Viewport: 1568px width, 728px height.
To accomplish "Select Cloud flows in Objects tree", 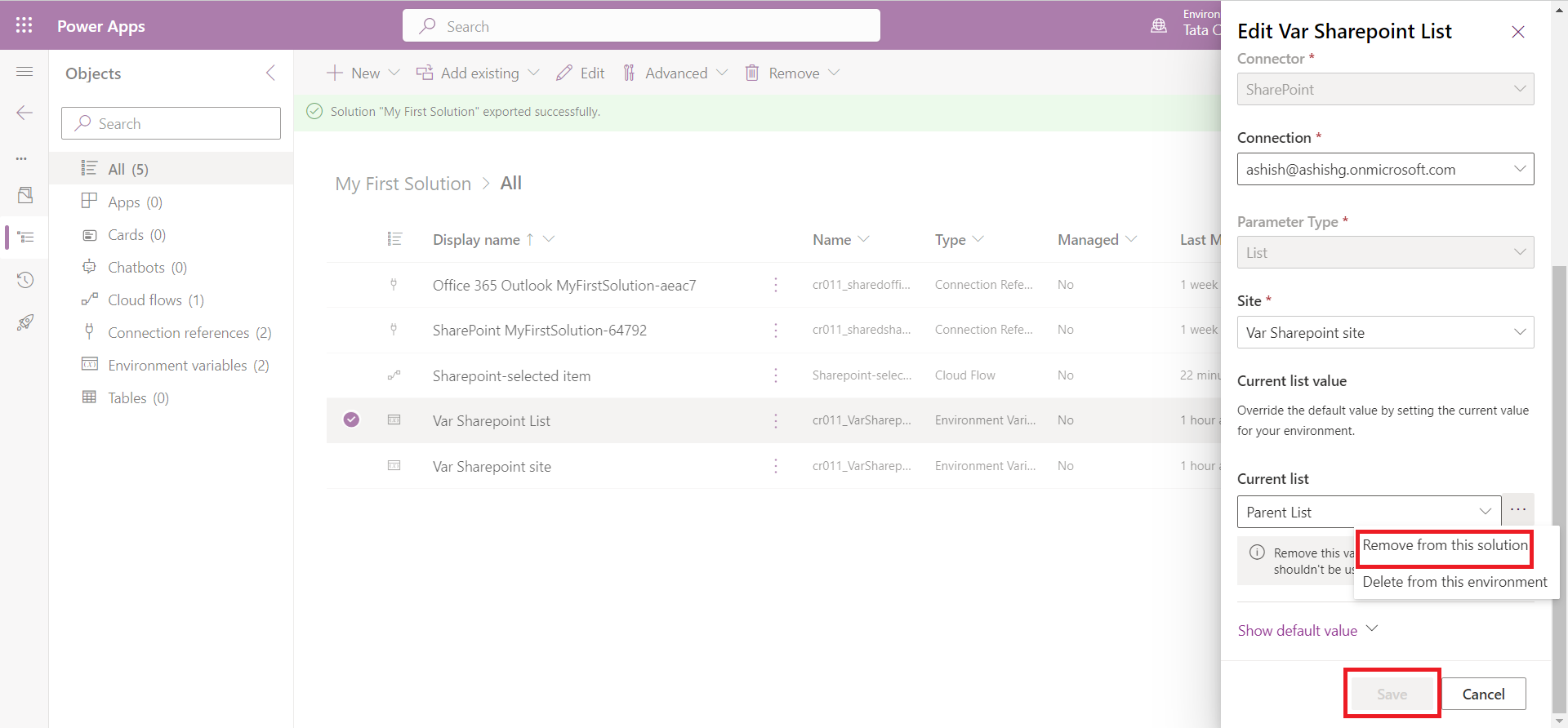I will click(145, 300).
